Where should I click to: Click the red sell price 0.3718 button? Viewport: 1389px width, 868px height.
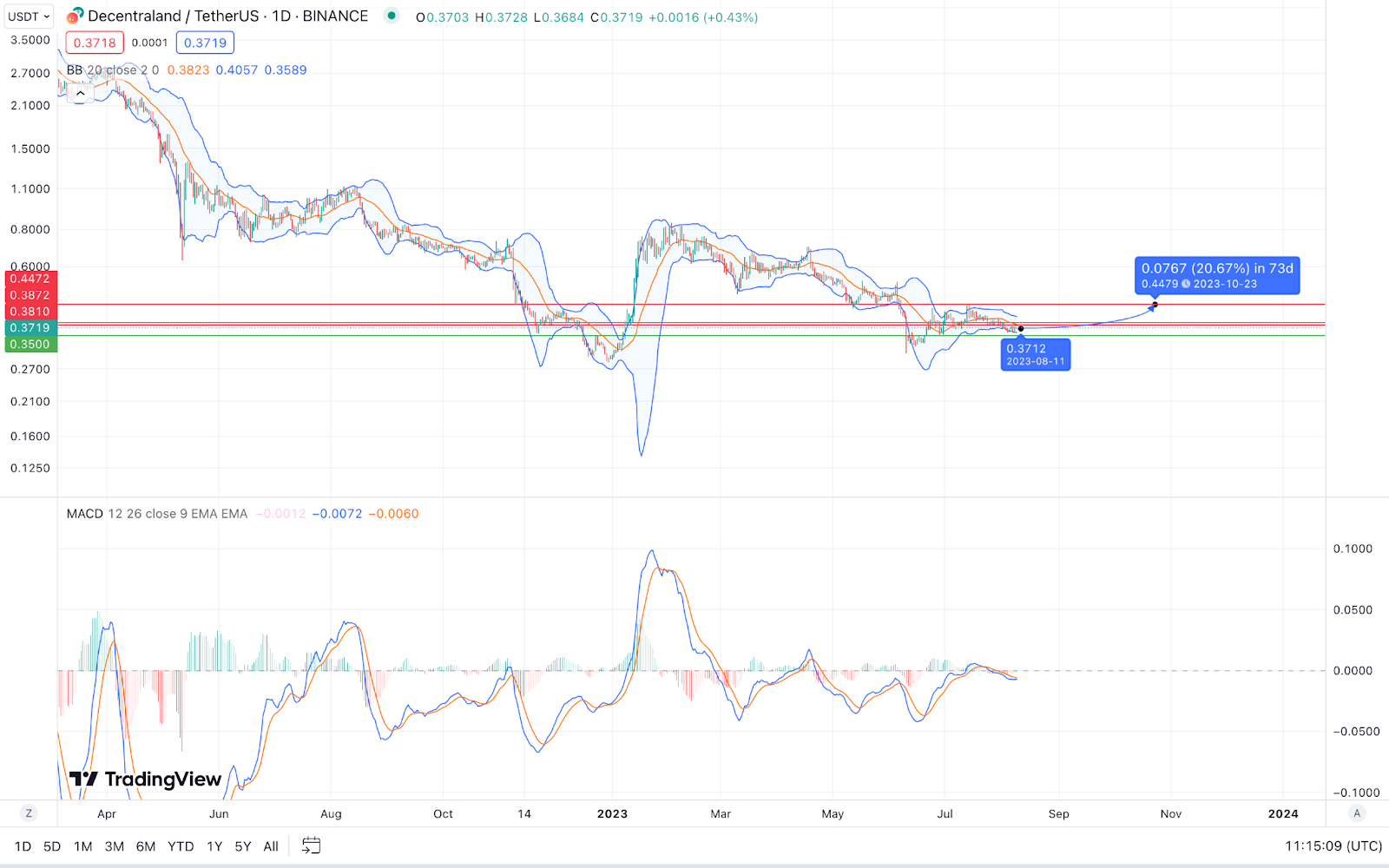pyautogui.click(x=95, y=43)
